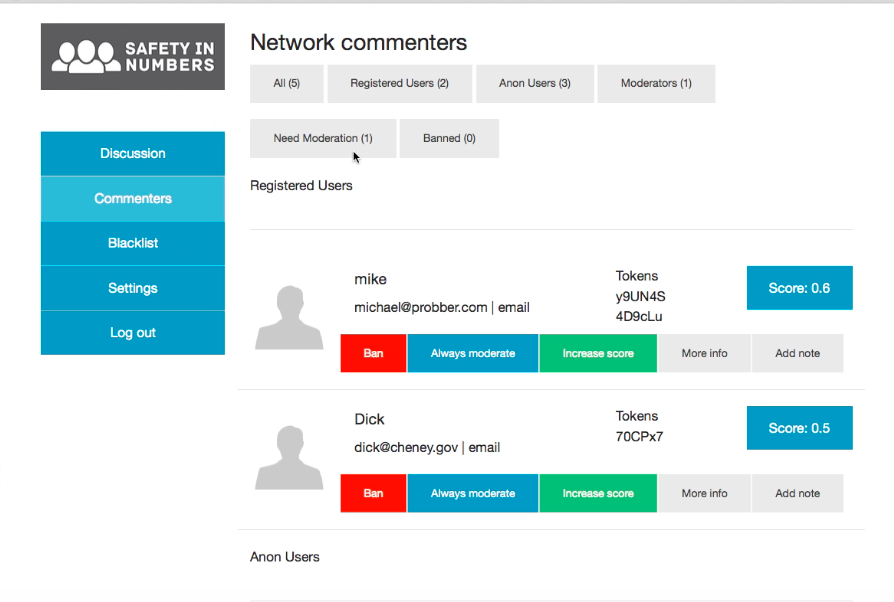Click the username Dick
Screen dimensions: 894x602
(369, 420)
